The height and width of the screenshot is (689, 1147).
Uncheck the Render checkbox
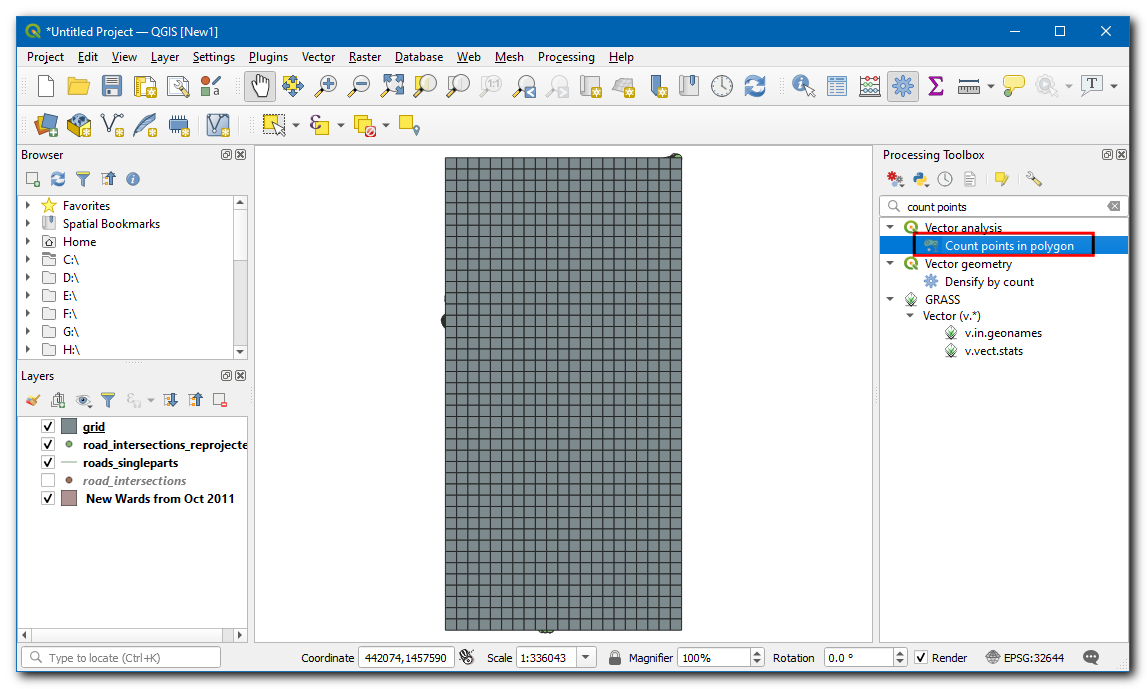pyautogui.click(x=921, y=658)
